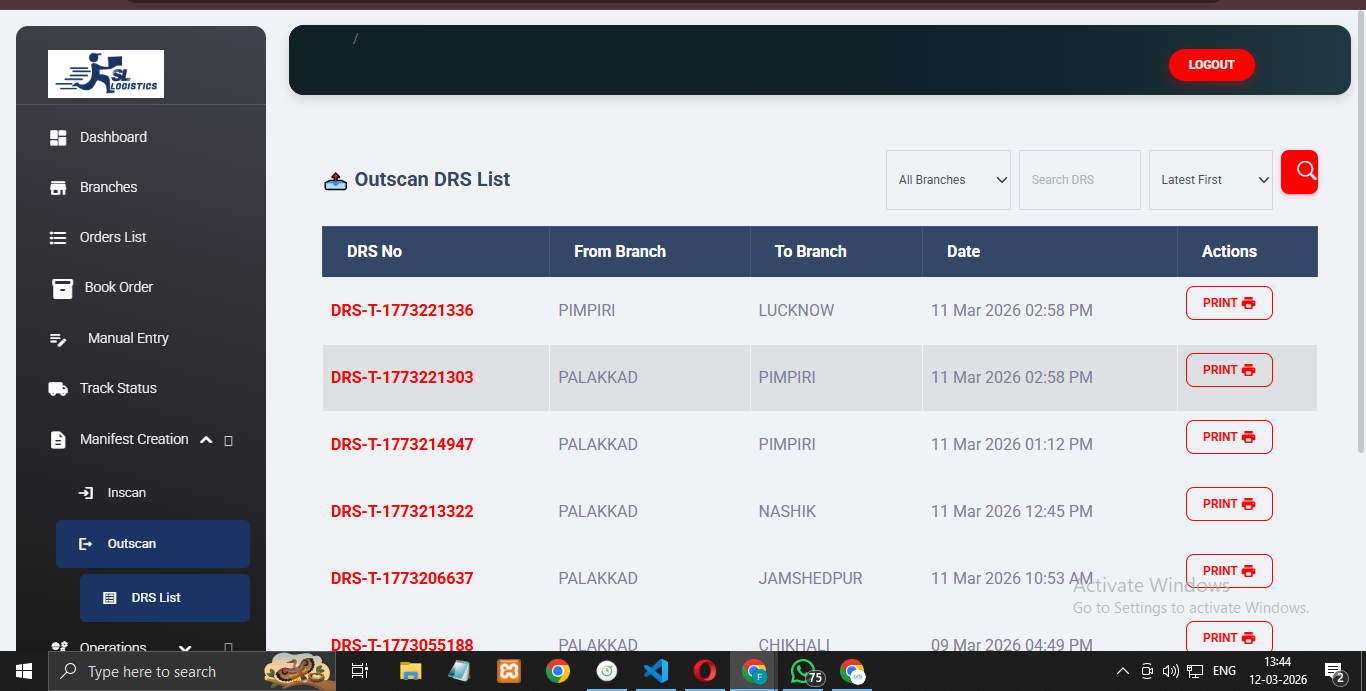Open Dashboard from the sidebar
The image size is (1366, 691).
(x=112, y=137)
